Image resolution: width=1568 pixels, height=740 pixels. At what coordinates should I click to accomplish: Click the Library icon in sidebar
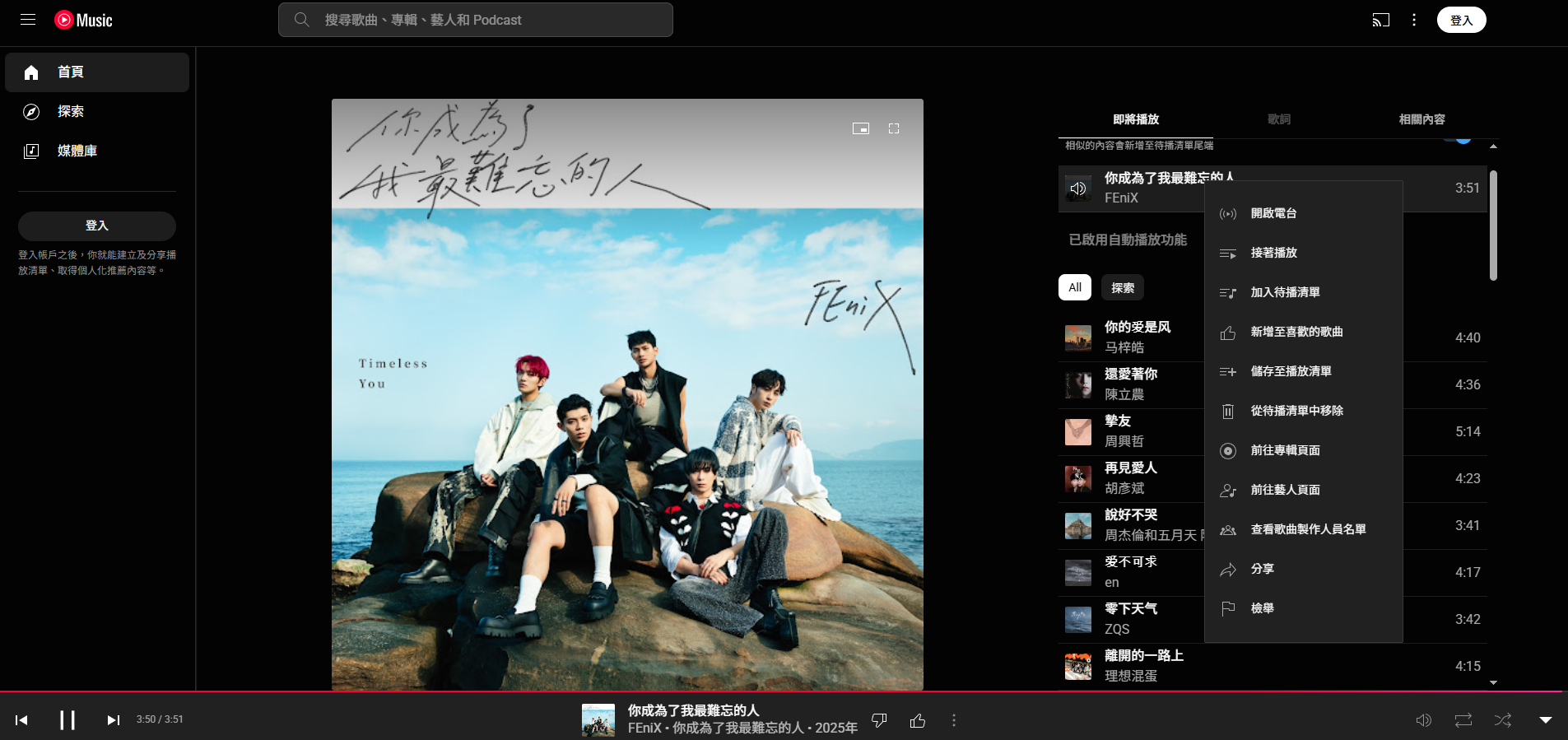click(31, 151)
